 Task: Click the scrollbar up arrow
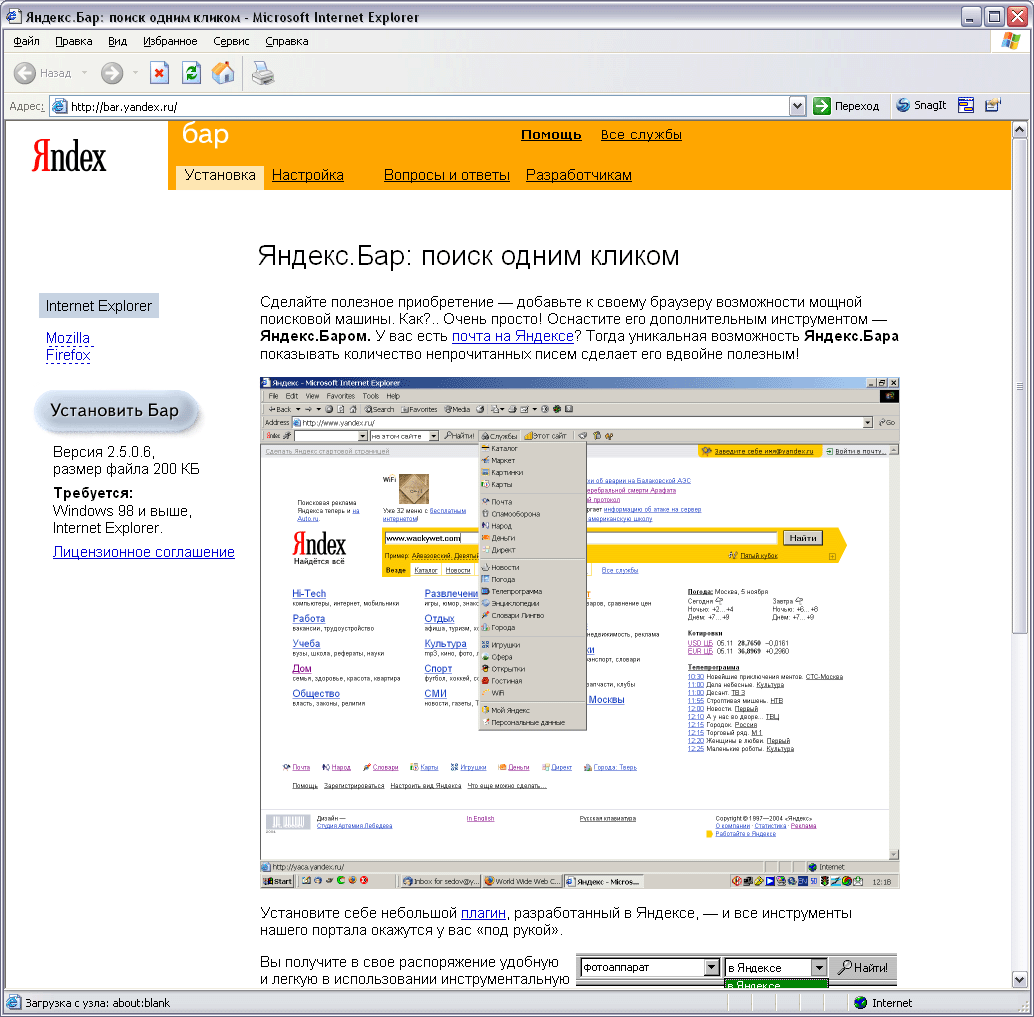coord(1019,129)
